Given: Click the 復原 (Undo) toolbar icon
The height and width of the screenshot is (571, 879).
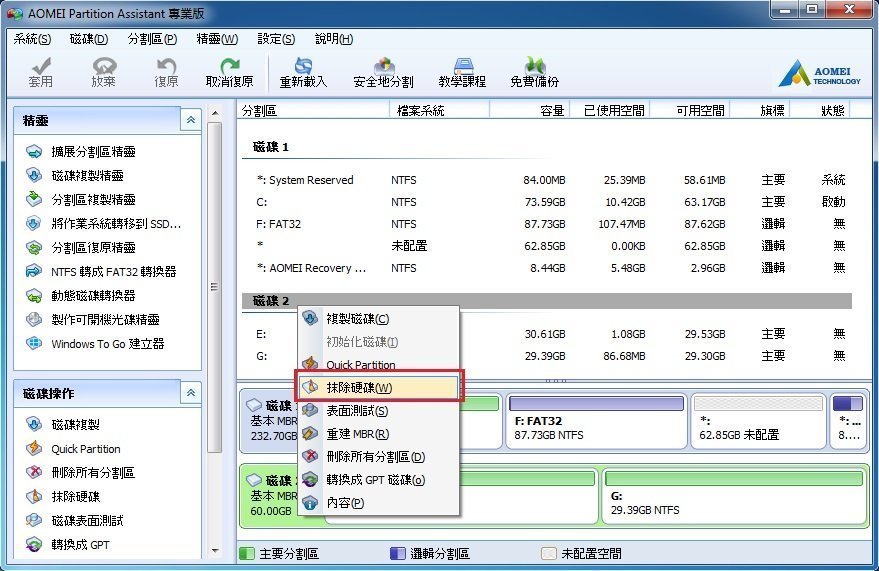Looking at the screenshot, I should (x=166, y=73).
